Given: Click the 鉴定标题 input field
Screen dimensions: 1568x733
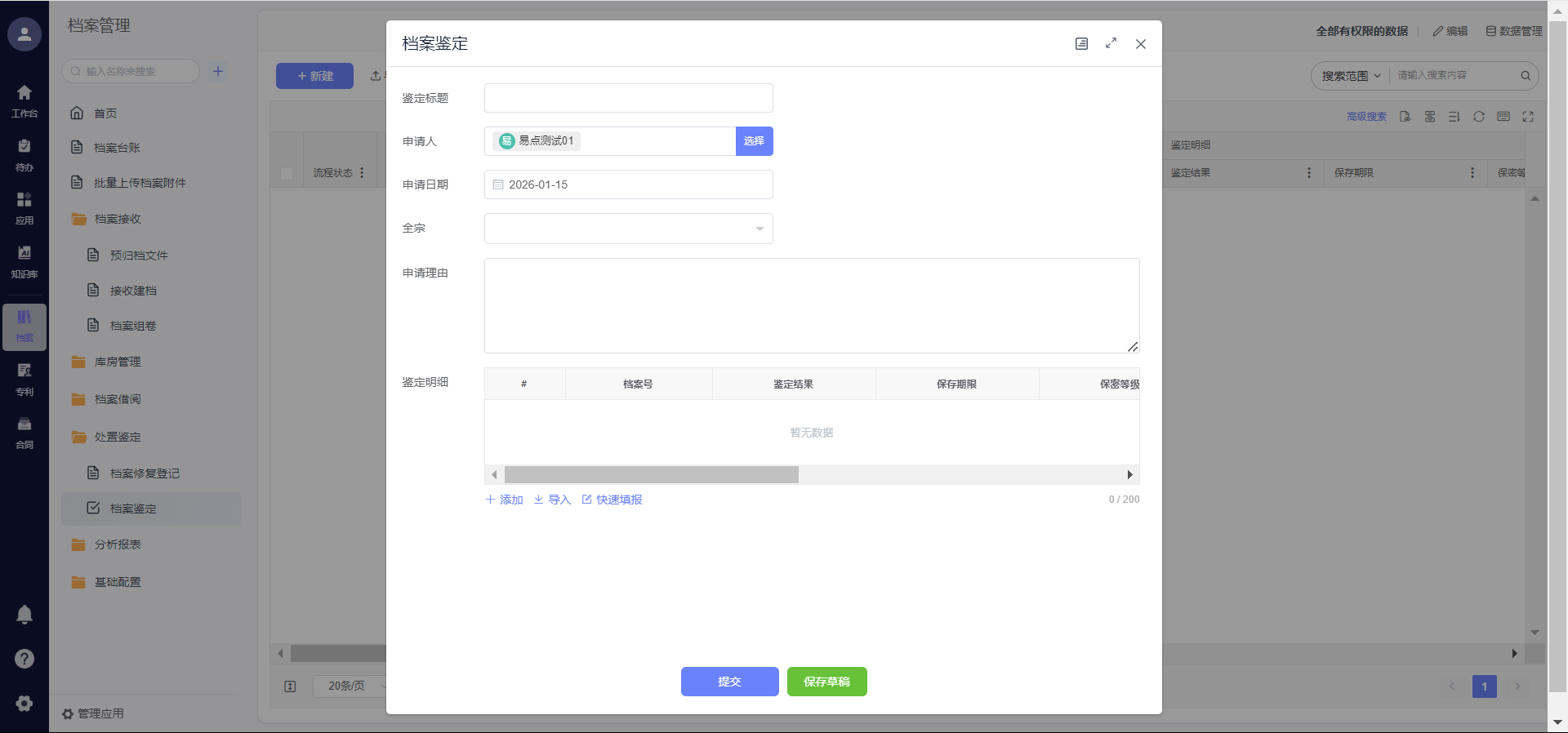Looking at the screenshot, I should [x=628, y=98].
